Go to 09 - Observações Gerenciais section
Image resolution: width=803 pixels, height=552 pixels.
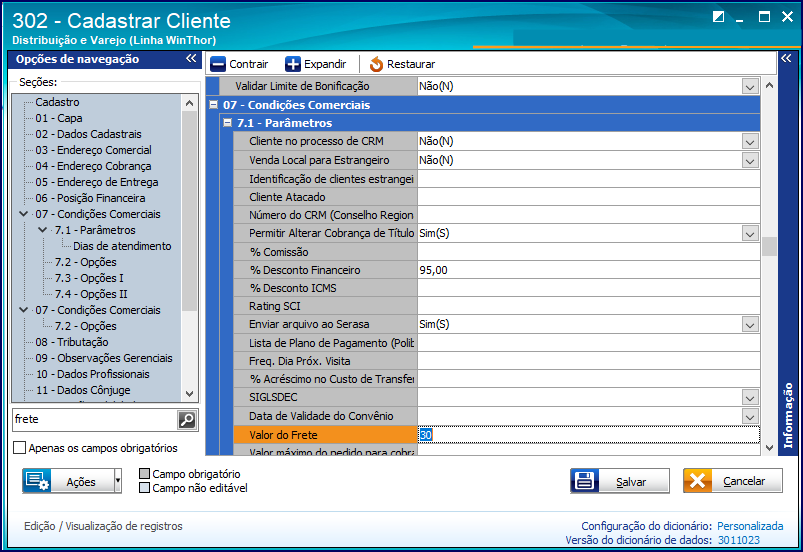104,358
